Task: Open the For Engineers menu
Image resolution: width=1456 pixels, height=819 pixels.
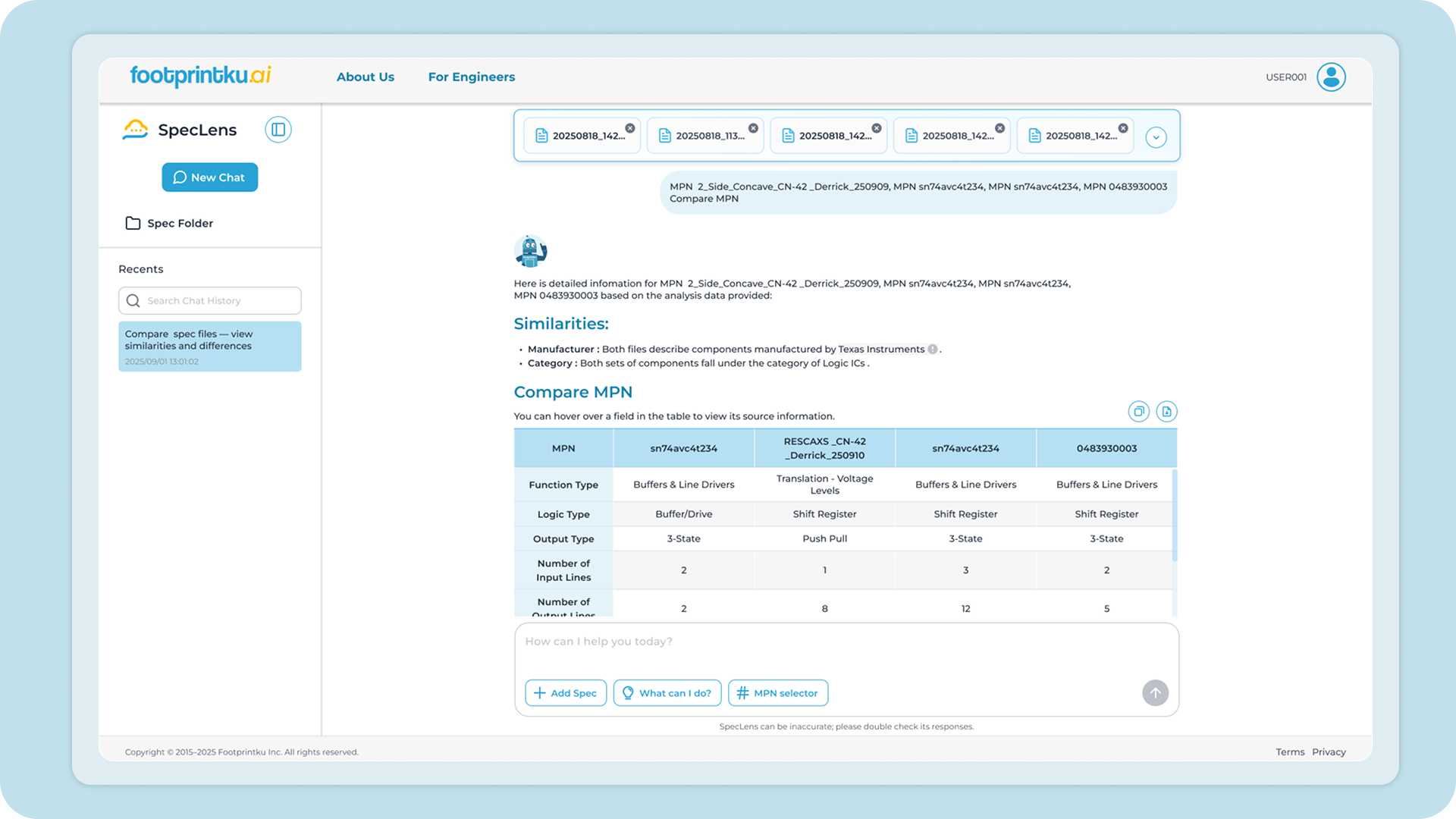Action: pyautogui.click(x=472, y=77)
